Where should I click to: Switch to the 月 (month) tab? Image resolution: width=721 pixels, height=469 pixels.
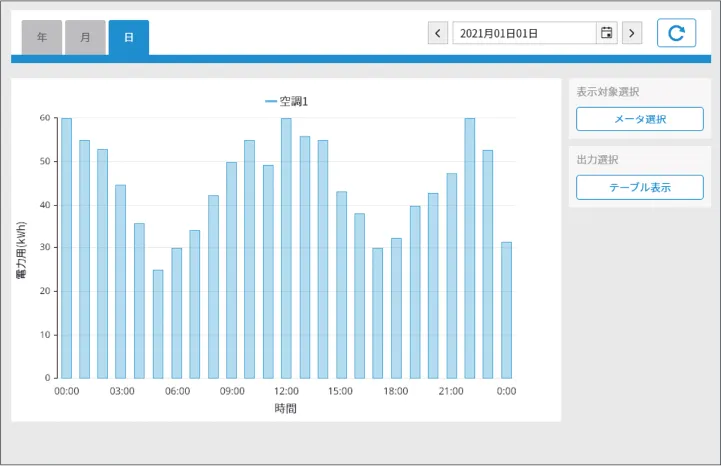tap(85, 37)
